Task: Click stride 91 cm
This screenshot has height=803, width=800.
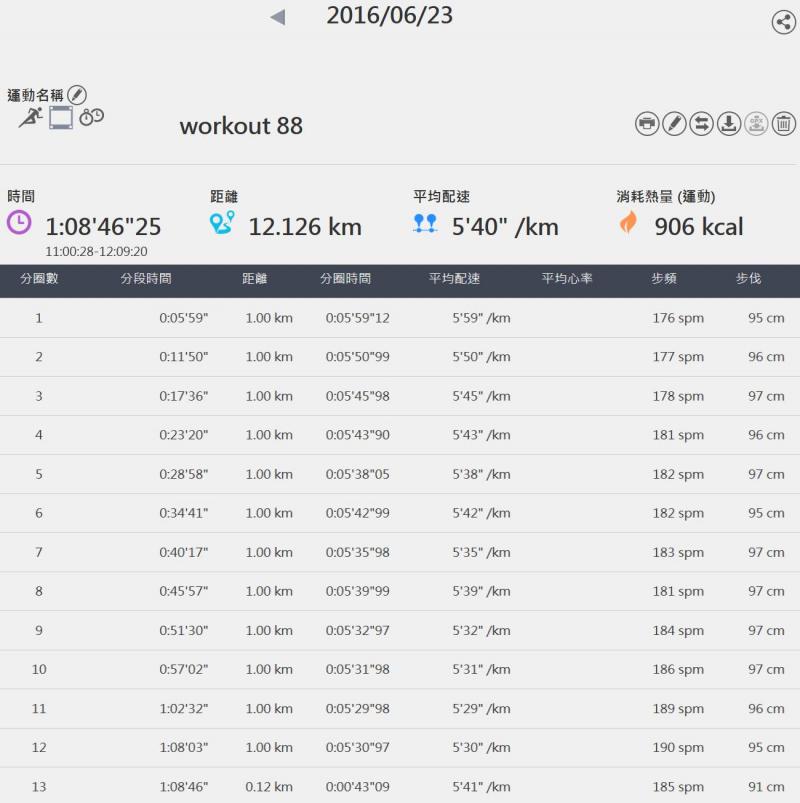Action: coord(766,787)
